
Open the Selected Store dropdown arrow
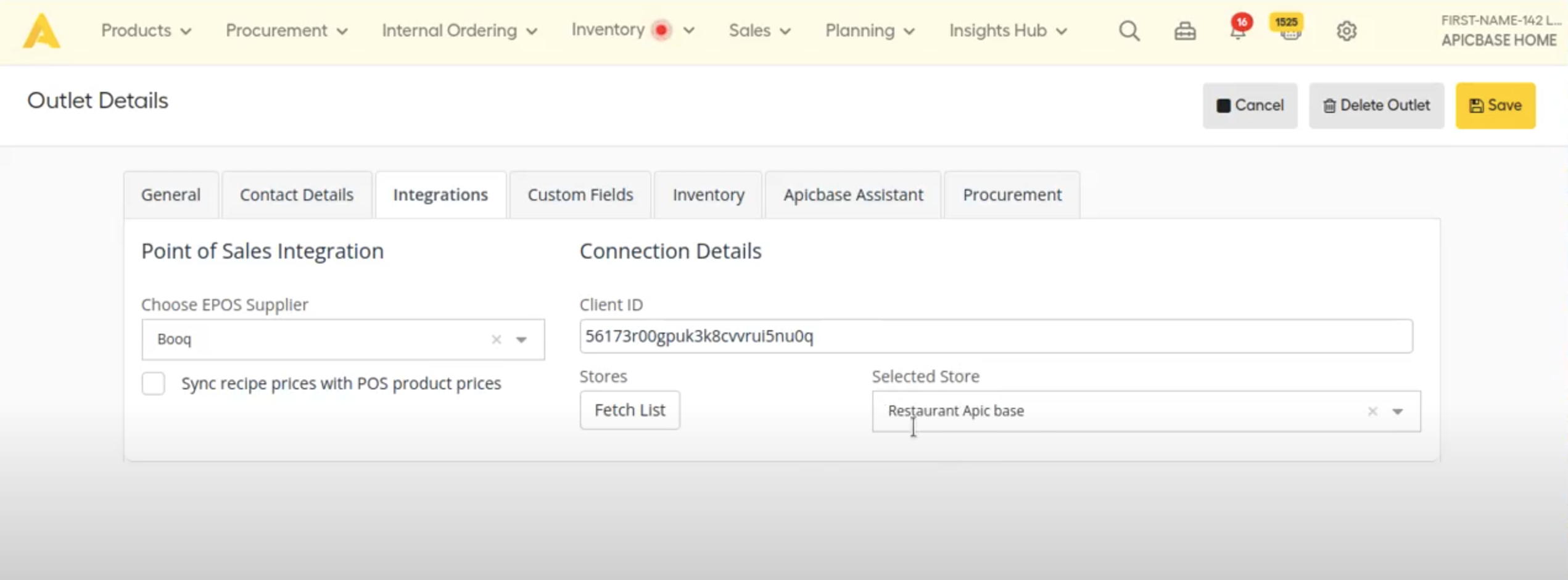tap(1397, 411)
